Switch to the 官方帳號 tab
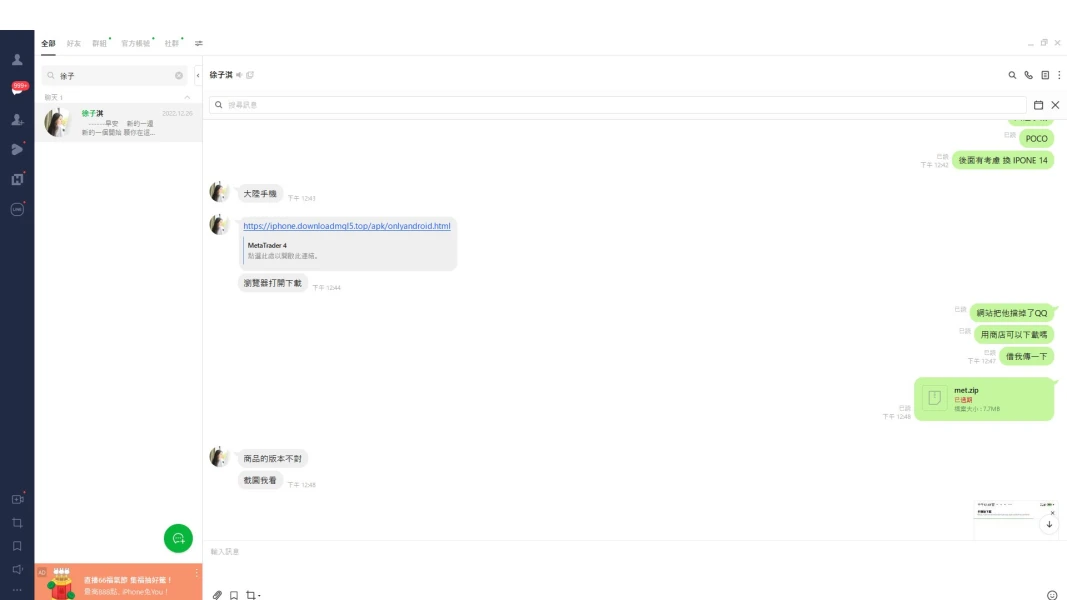This screenshot has width=1067, height=600. tap(133, 43)
